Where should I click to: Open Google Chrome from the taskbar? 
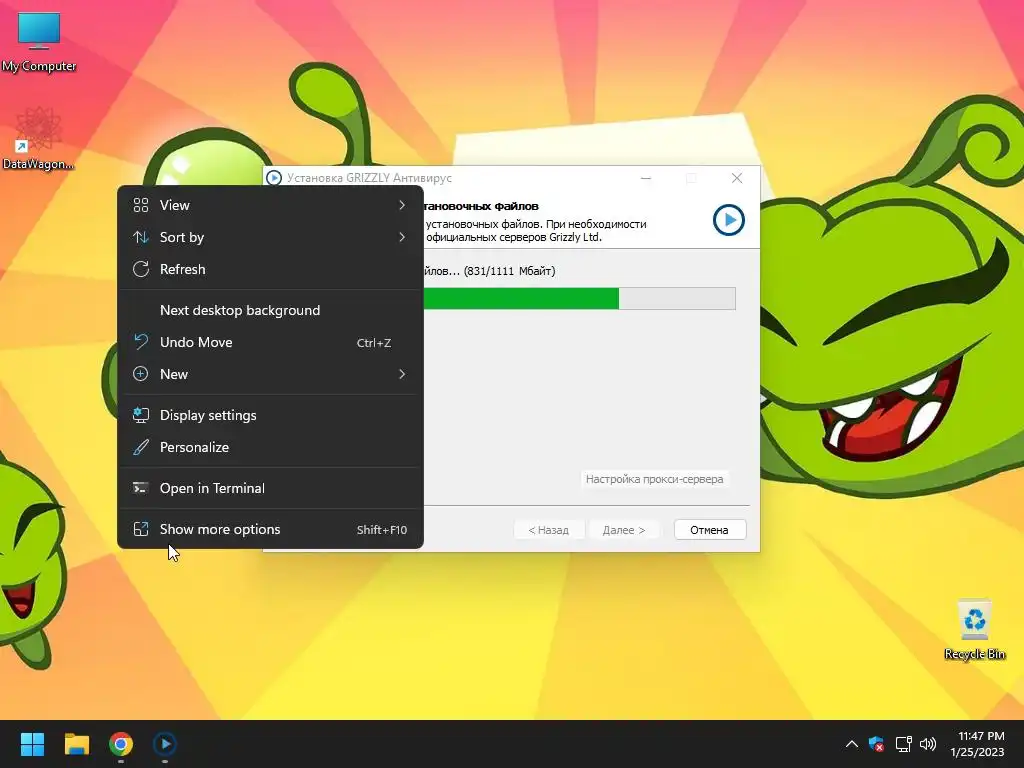pos(121,744)
